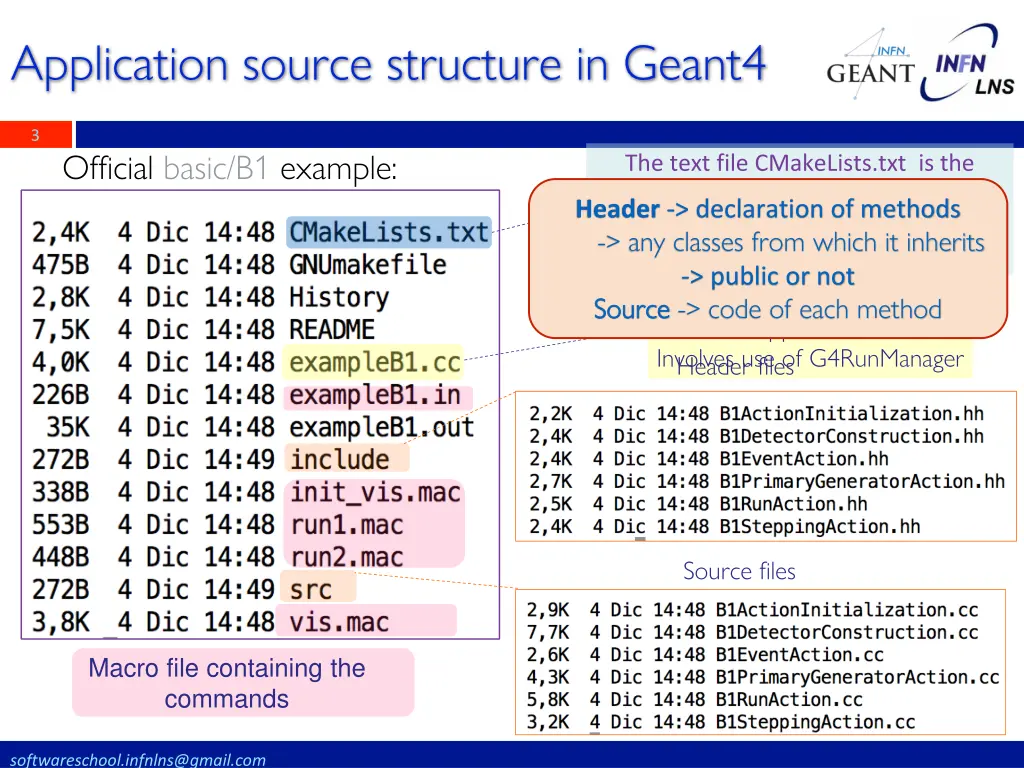Select the yellow exampleB1.cc file name
This screenshot has width=1024, height=768.
point(375,362)
